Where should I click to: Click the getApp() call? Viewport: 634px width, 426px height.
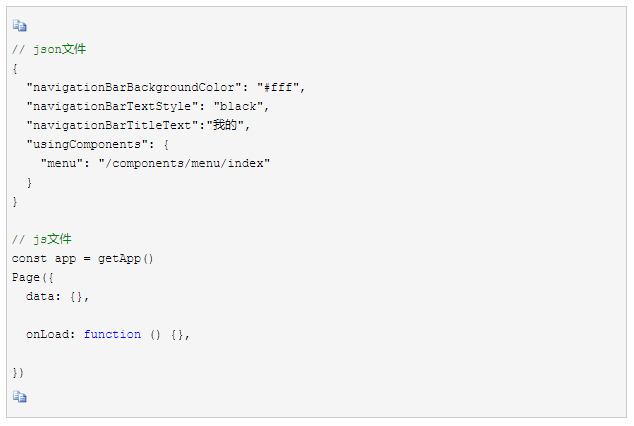126,258
